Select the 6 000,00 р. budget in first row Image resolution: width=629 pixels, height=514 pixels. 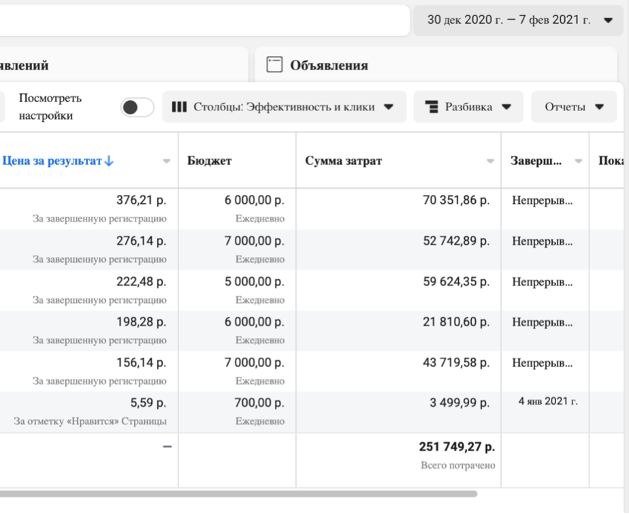(x=254, y=199)
